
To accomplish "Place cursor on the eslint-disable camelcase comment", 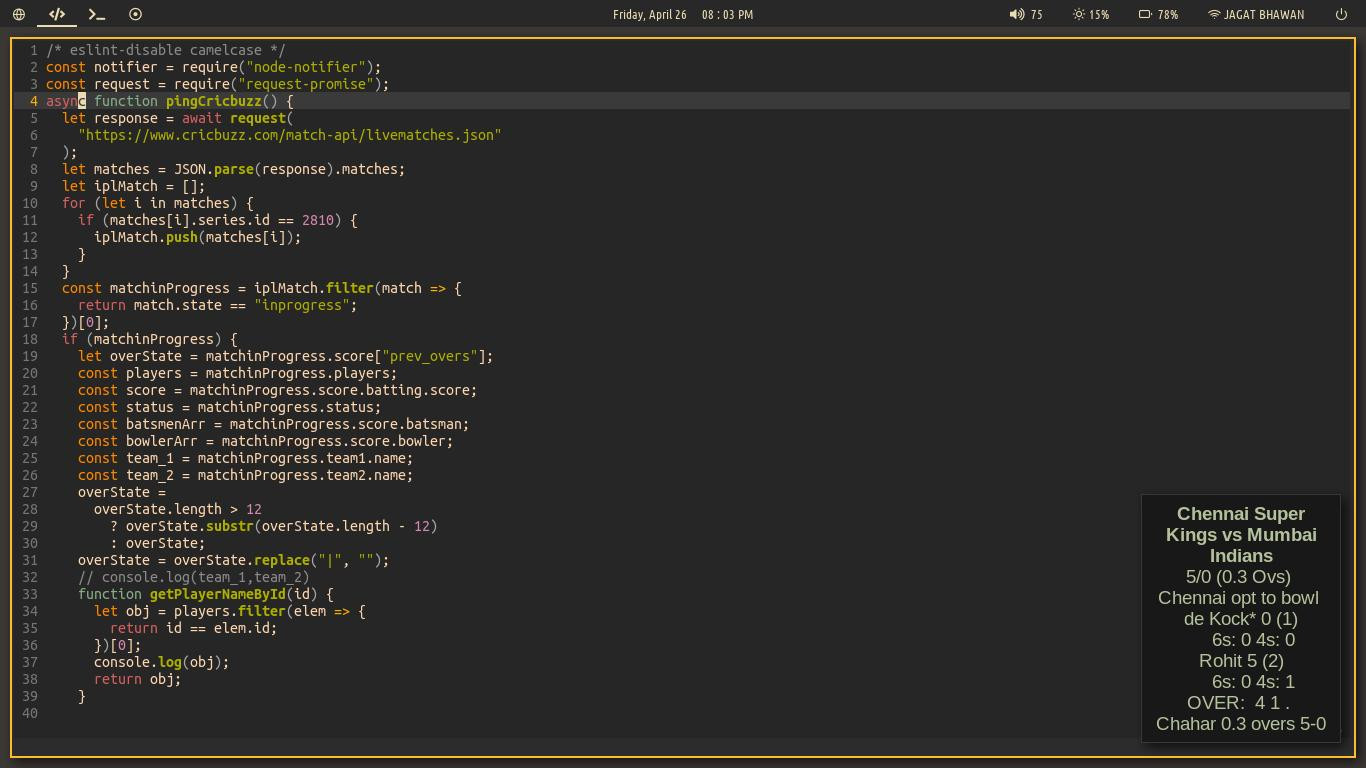I will pos(166,50).
